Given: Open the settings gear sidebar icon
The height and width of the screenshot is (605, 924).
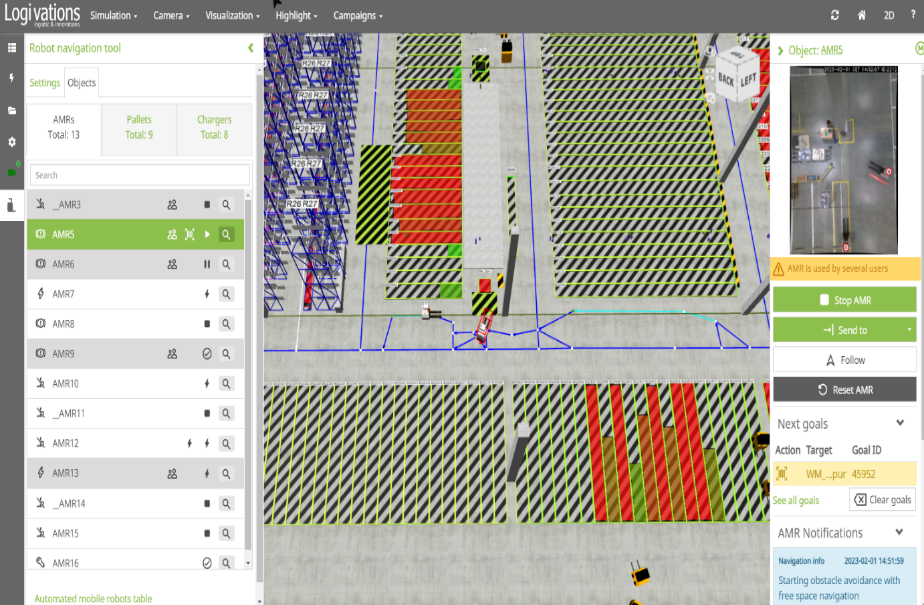Looking at the screenshot, I should coord(12,141).
